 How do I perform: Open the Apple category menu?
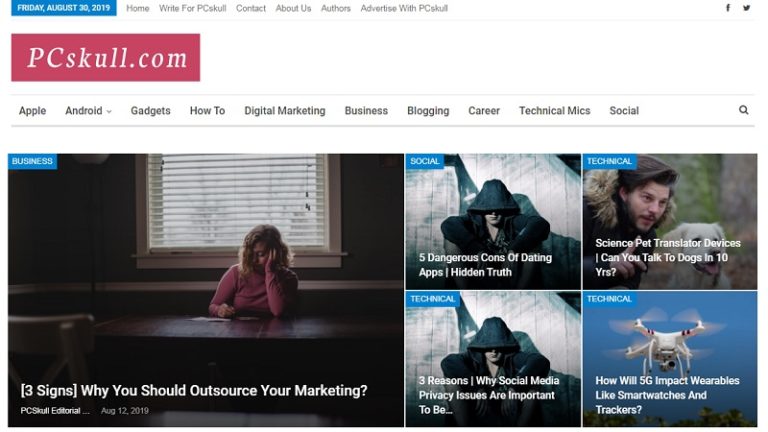(32, 111)
